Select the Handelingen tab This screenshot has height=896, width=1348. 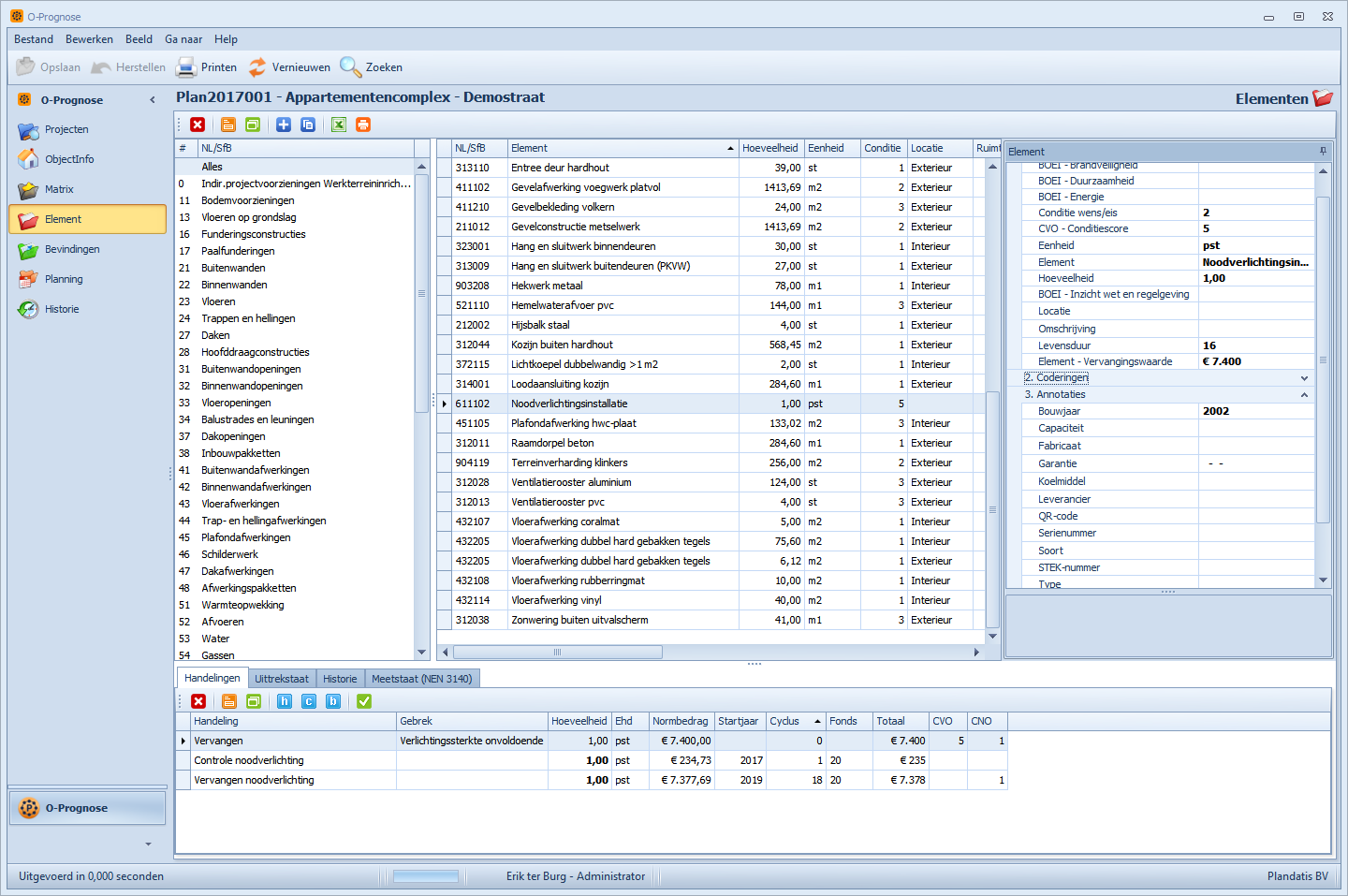212,678
